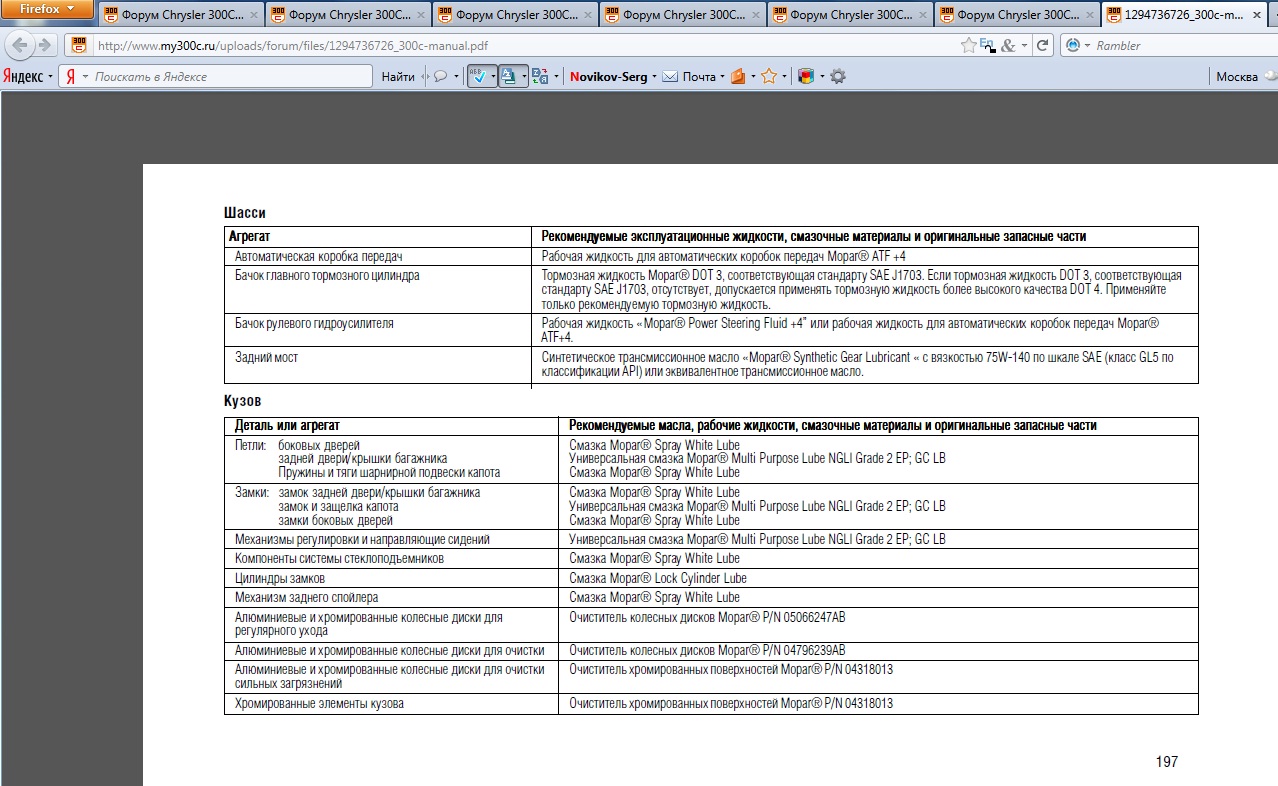The width and height of the screenshot is (1278, 786).
Task: Open the spell check dropdown arrow
Action: [493, 76]
